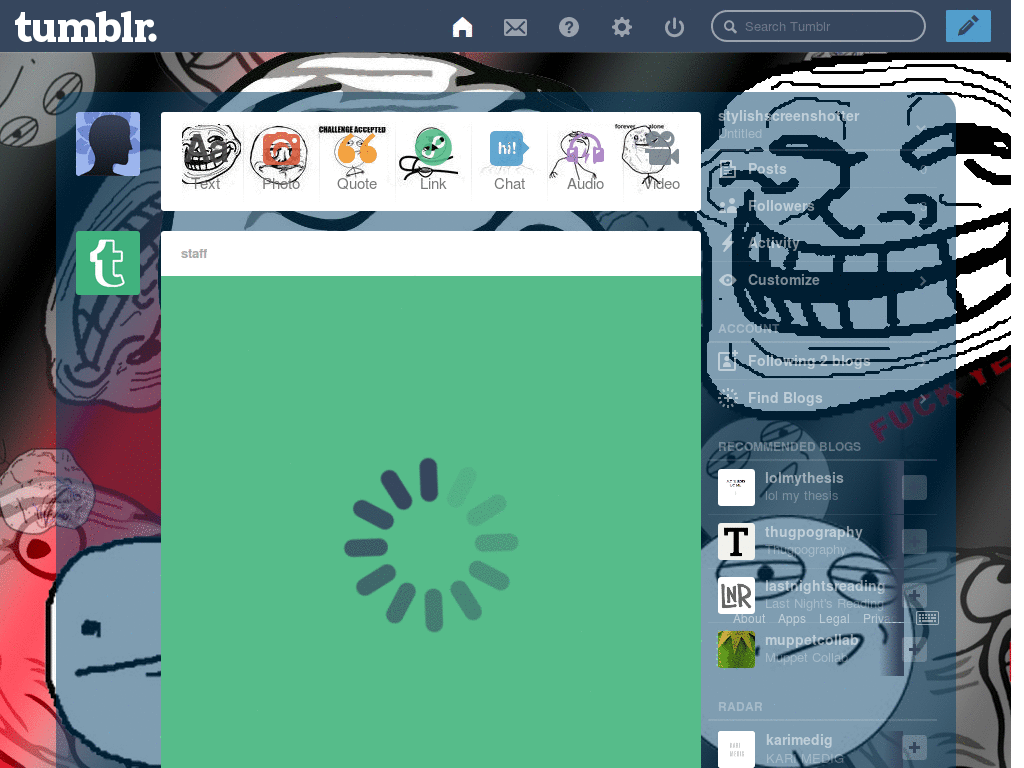This screenshot has width=1024, height=768.
Task: Click the Legal footer link
Action: point(834,618)
